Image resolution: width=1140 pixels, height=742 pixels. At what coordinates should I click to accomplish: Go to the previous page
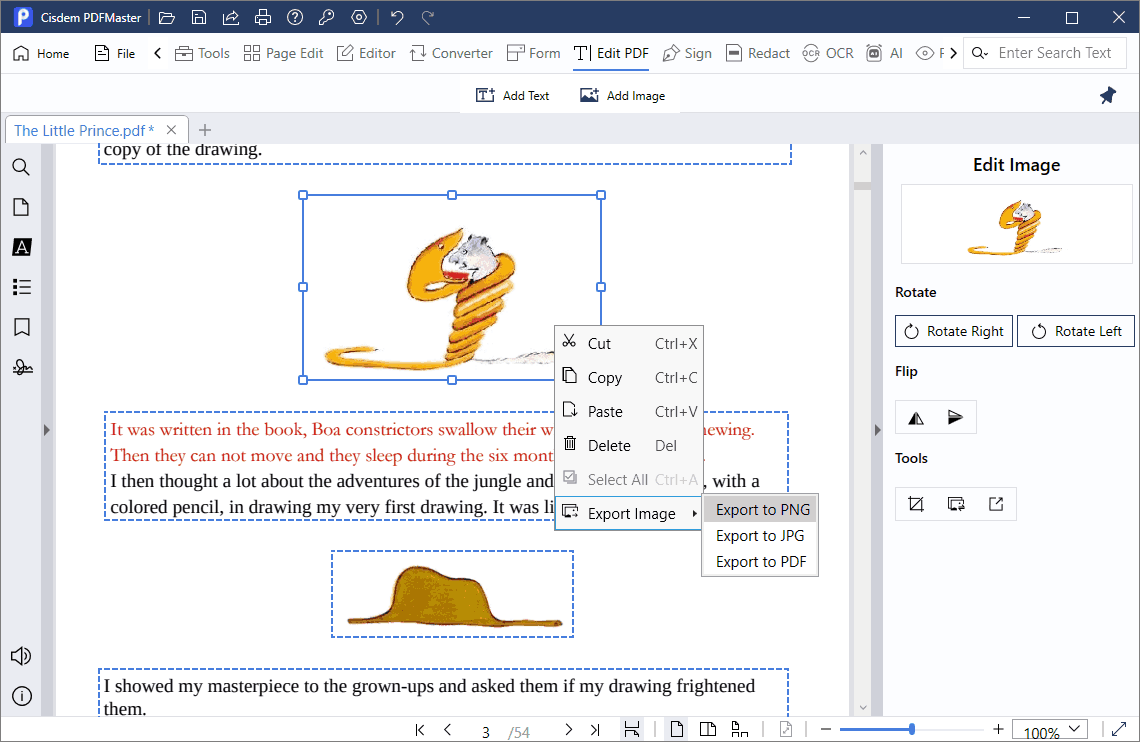(x=447, y=730)
